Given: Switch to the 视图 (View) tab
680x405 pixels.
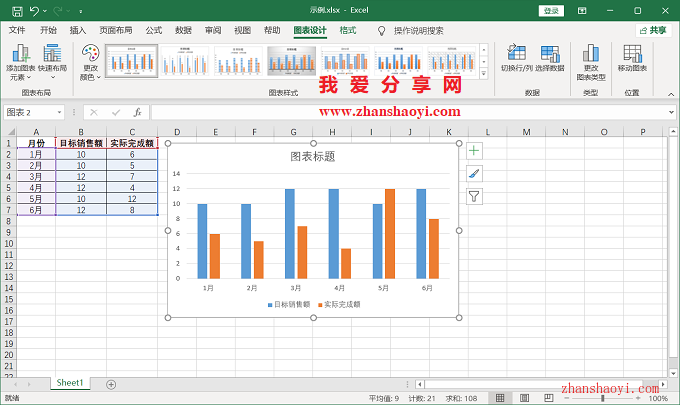Looking at the screenshot, I should [x=242, y=30].
